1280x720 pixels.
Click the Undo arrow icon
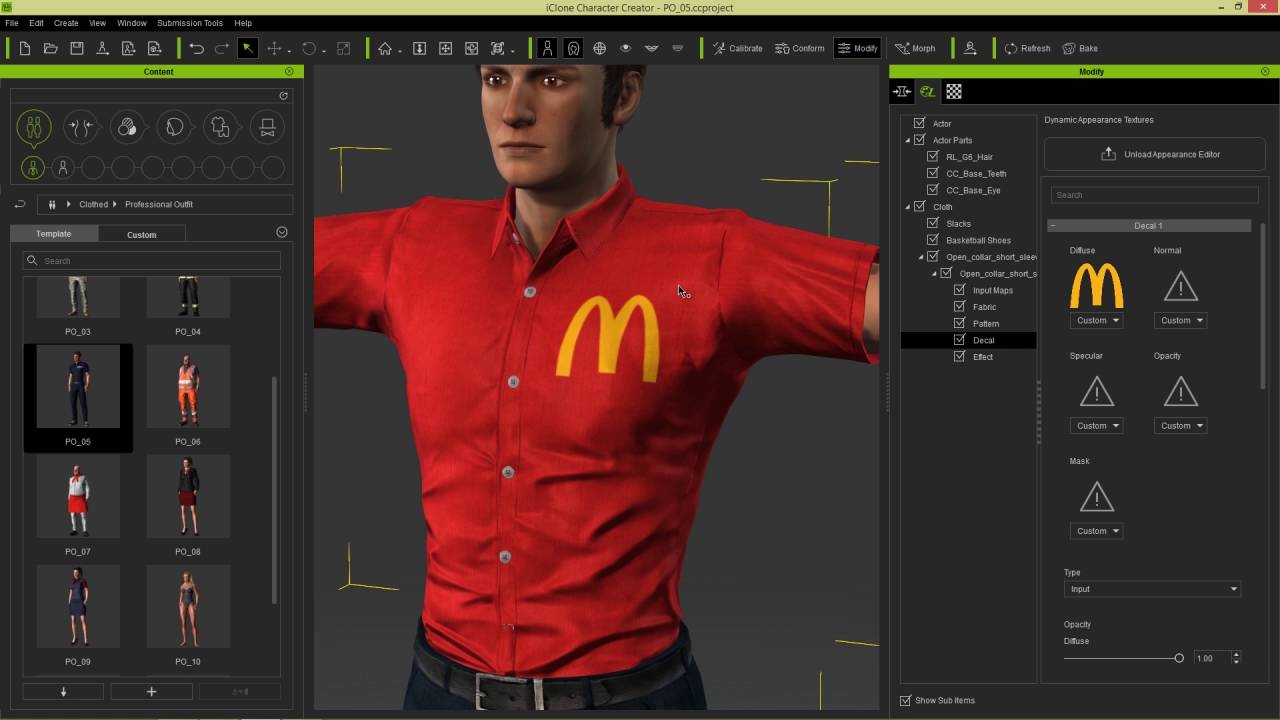[x=196, y=48]
